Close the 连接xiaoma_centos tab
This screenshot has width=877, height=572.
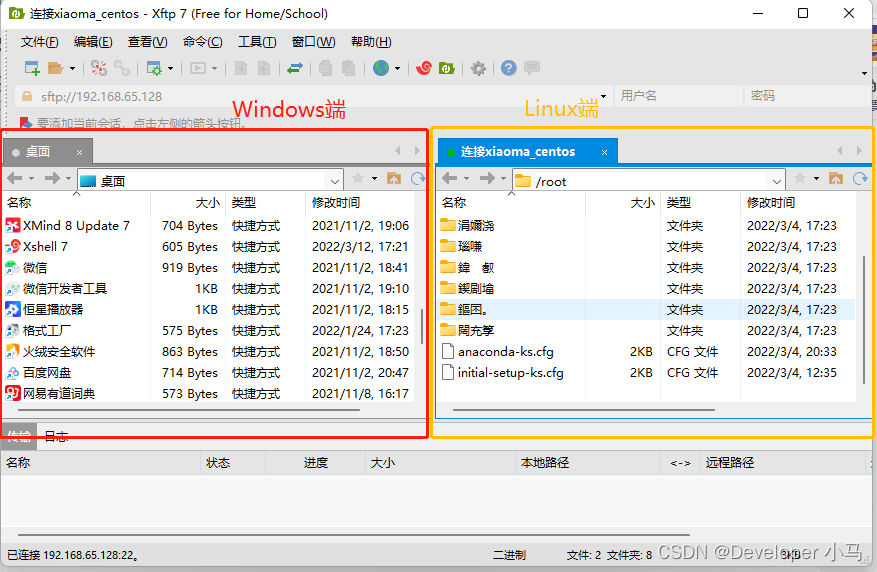tap(604, 152)
